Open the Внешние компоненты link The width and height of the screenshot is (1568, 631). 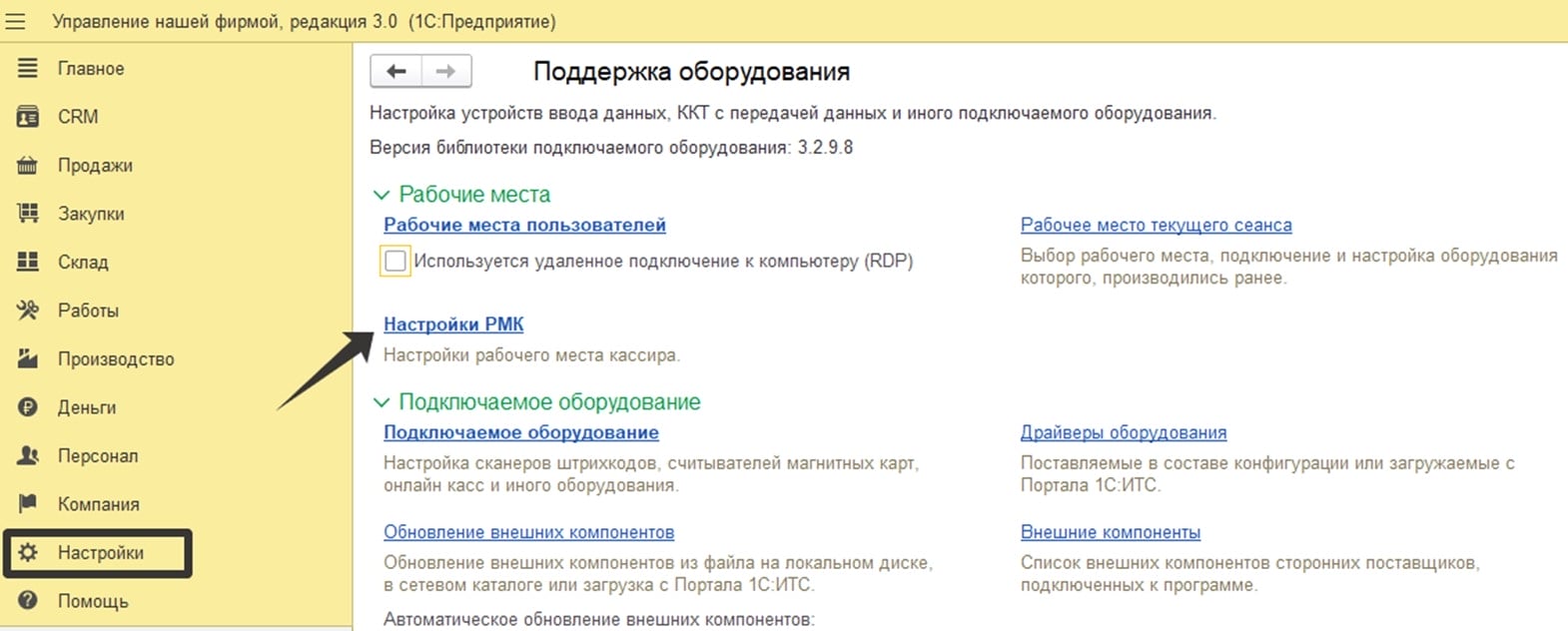(1111, 532)
